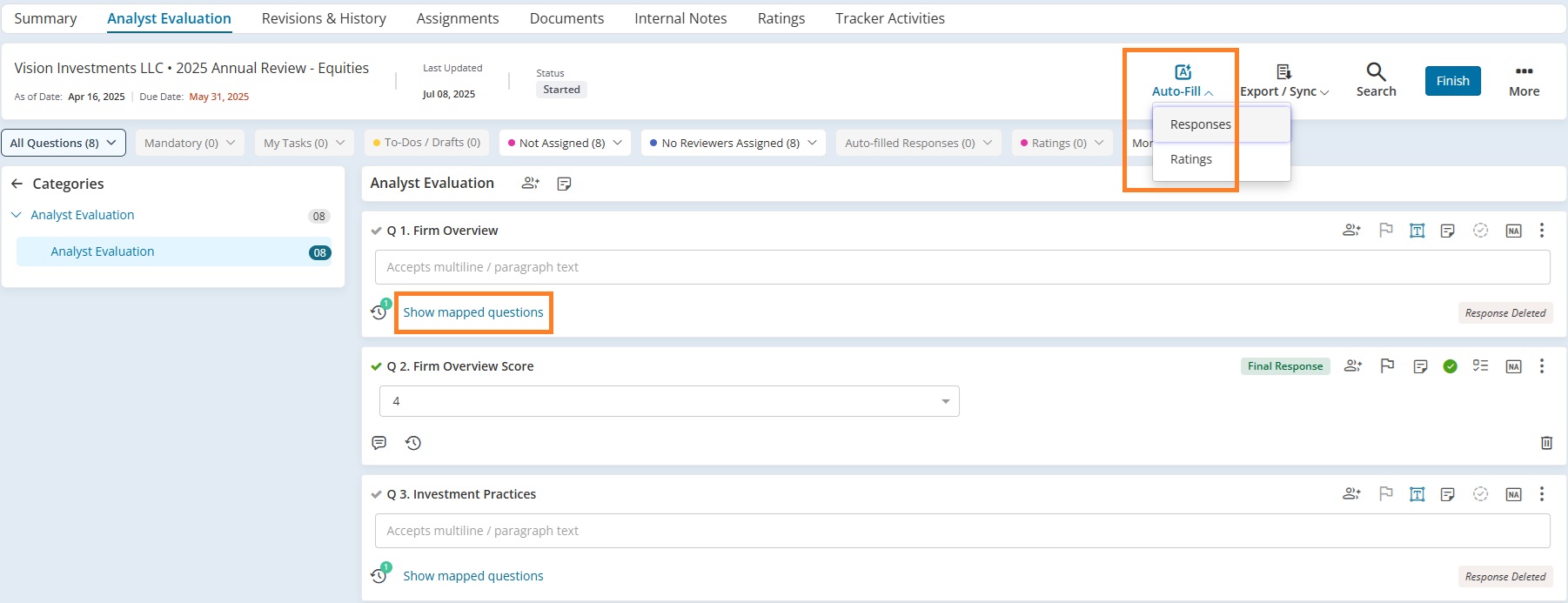Screen dimensions: 1568x603
Task: Click text box icon for Q1 Firm Overview
Action: click(x=1417, y=231)
